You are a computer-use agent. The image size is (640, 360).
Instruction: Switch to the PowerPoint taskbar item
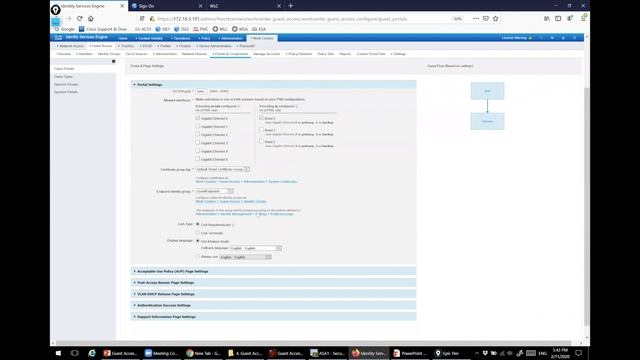click(409, 353)
